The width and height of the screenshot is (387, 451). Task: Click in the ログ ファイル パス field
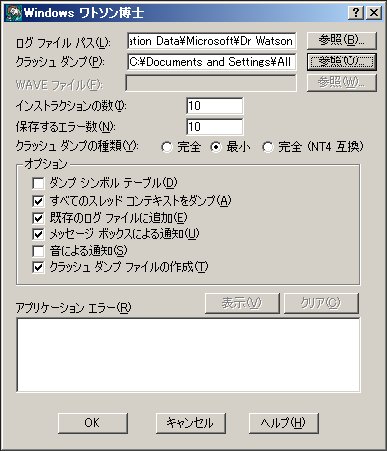(211, 41)
